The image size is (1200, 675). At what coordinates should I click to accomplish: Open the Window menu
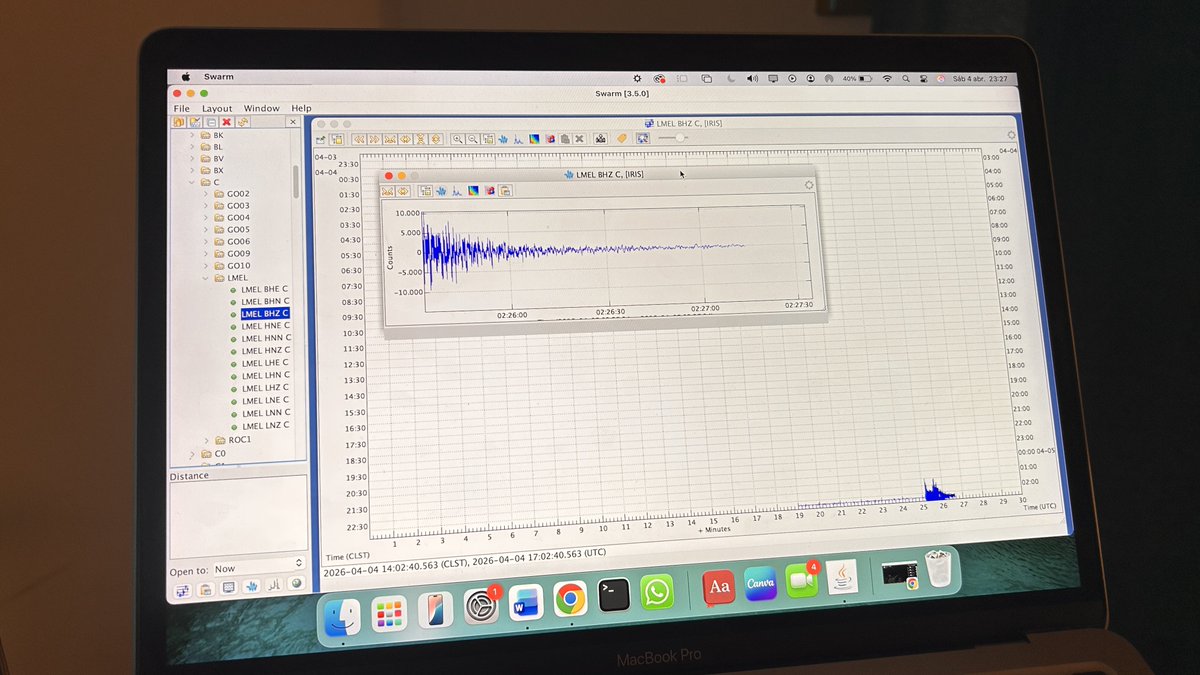coord(262,108)
